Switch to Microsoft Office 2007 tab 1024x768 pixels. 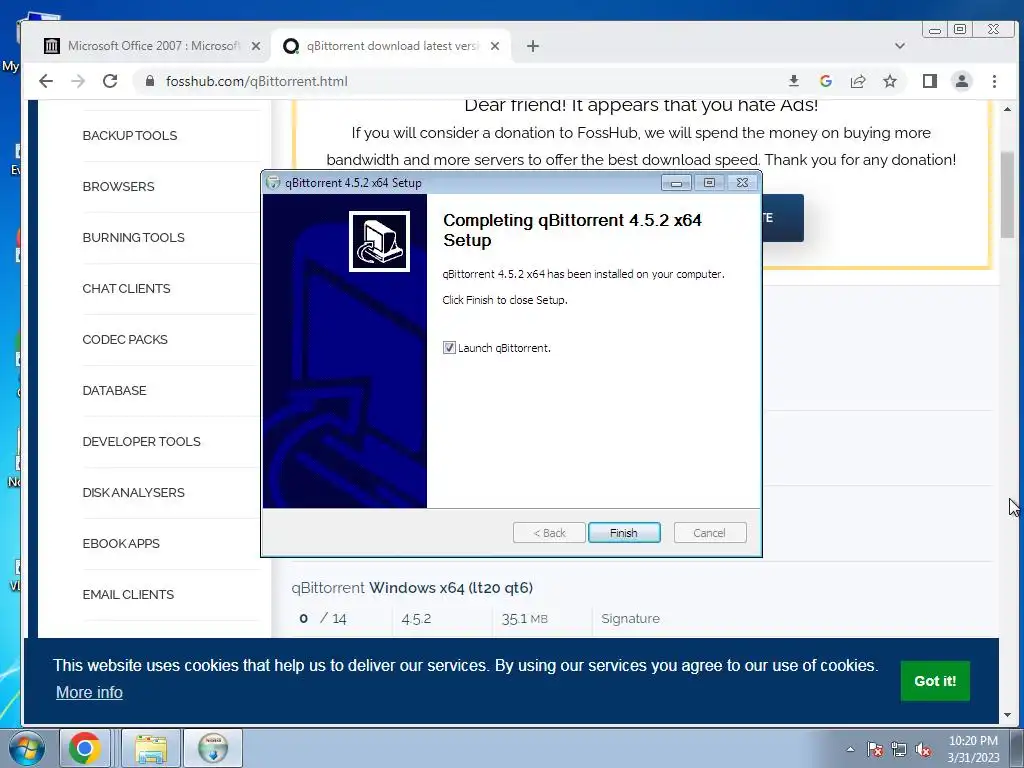coord(153,46)
